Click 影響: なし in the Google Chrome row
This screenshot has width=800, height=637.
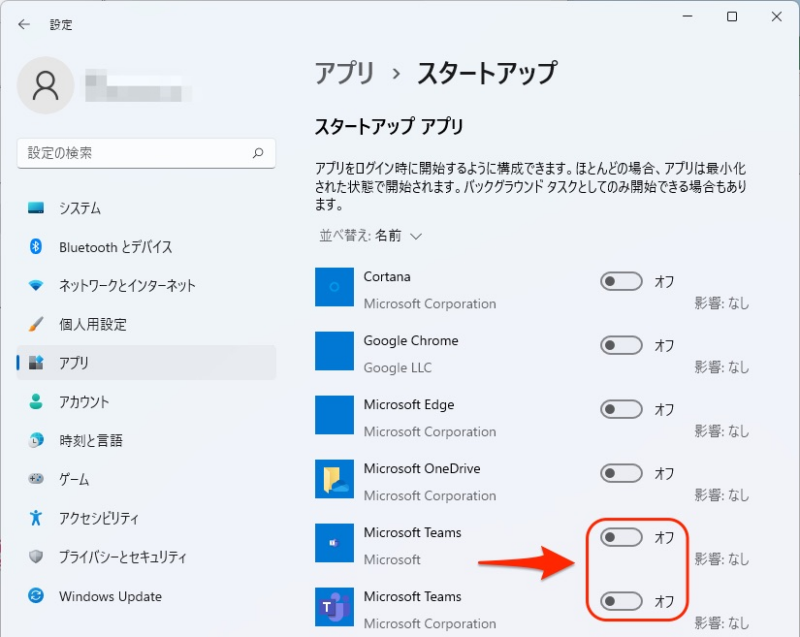click(721, 367)
